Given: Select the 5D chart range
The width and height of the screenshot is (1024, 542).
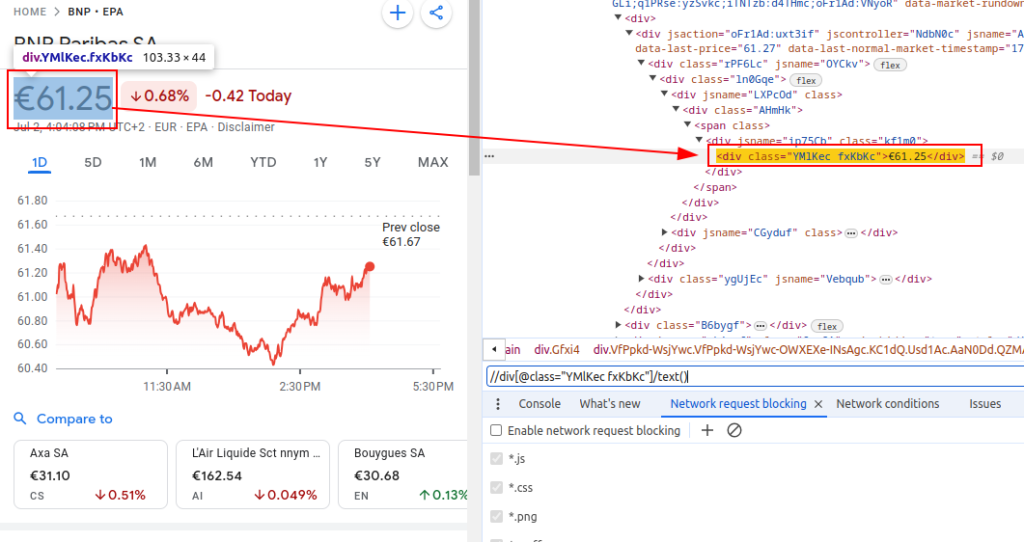Looking at the screenshot, I should pos(93,162).
